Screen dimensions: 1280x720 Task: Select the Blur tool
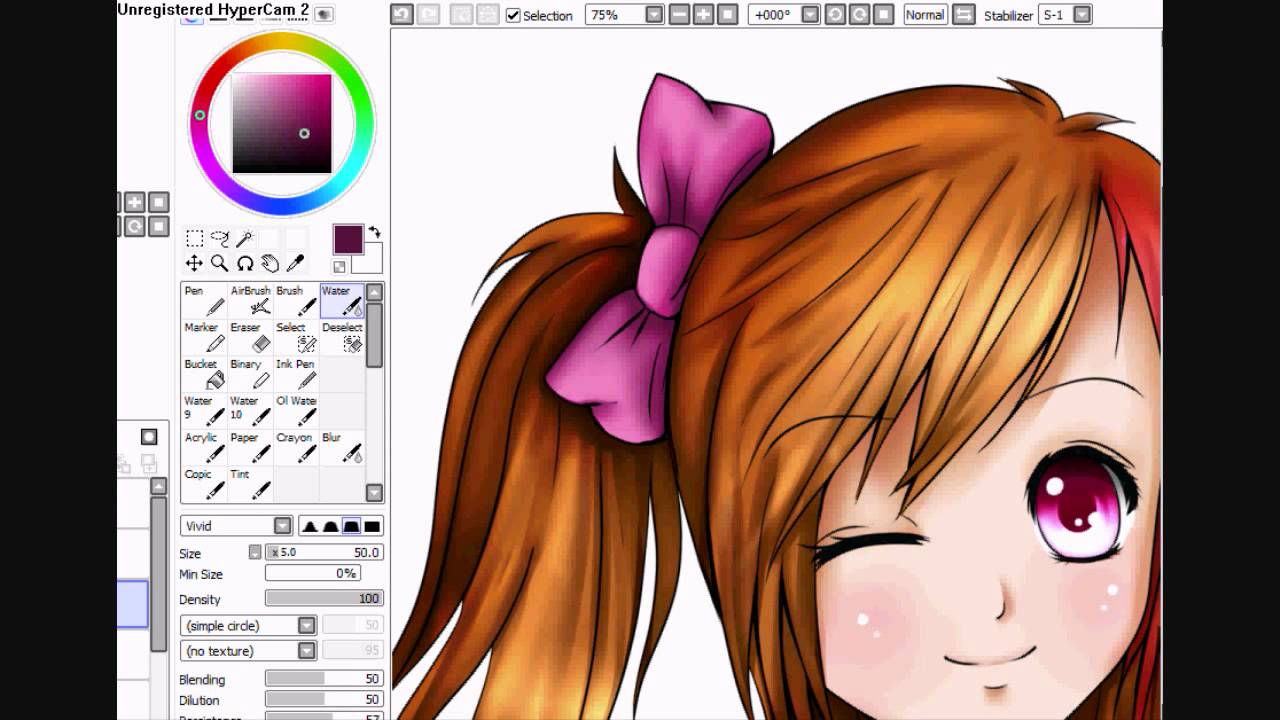point(342,448)
